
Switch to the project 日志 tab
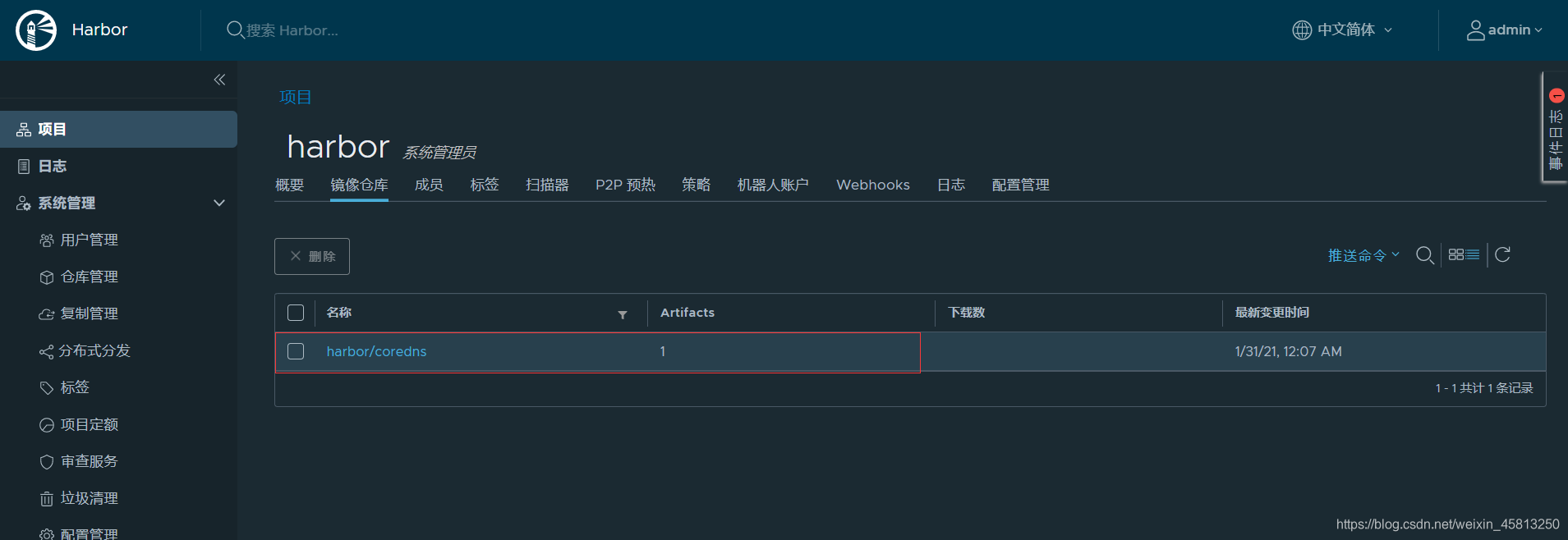[950, 185]
